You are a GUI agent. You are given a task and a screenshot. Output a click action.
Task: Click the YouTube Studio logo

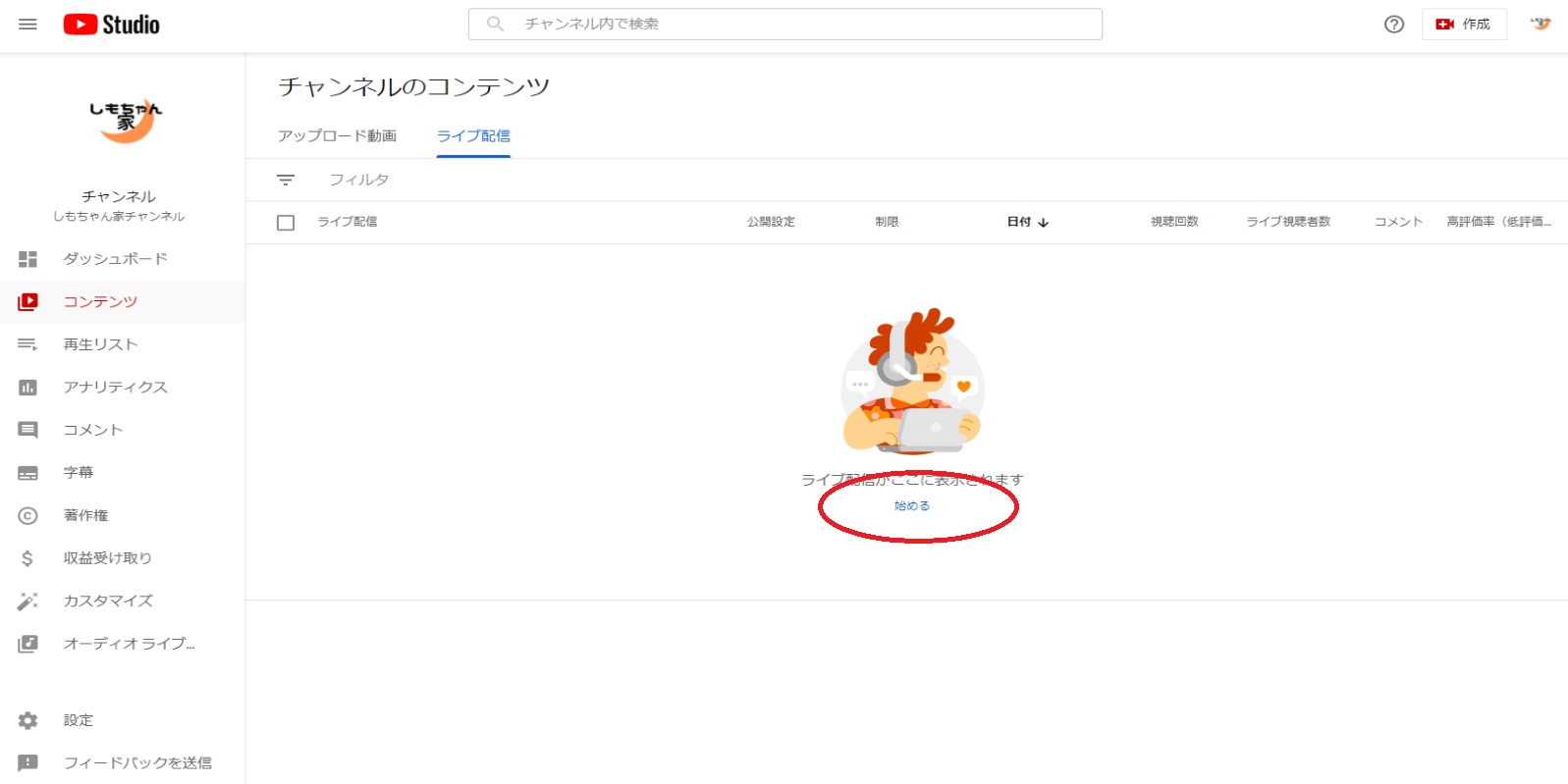111,25
